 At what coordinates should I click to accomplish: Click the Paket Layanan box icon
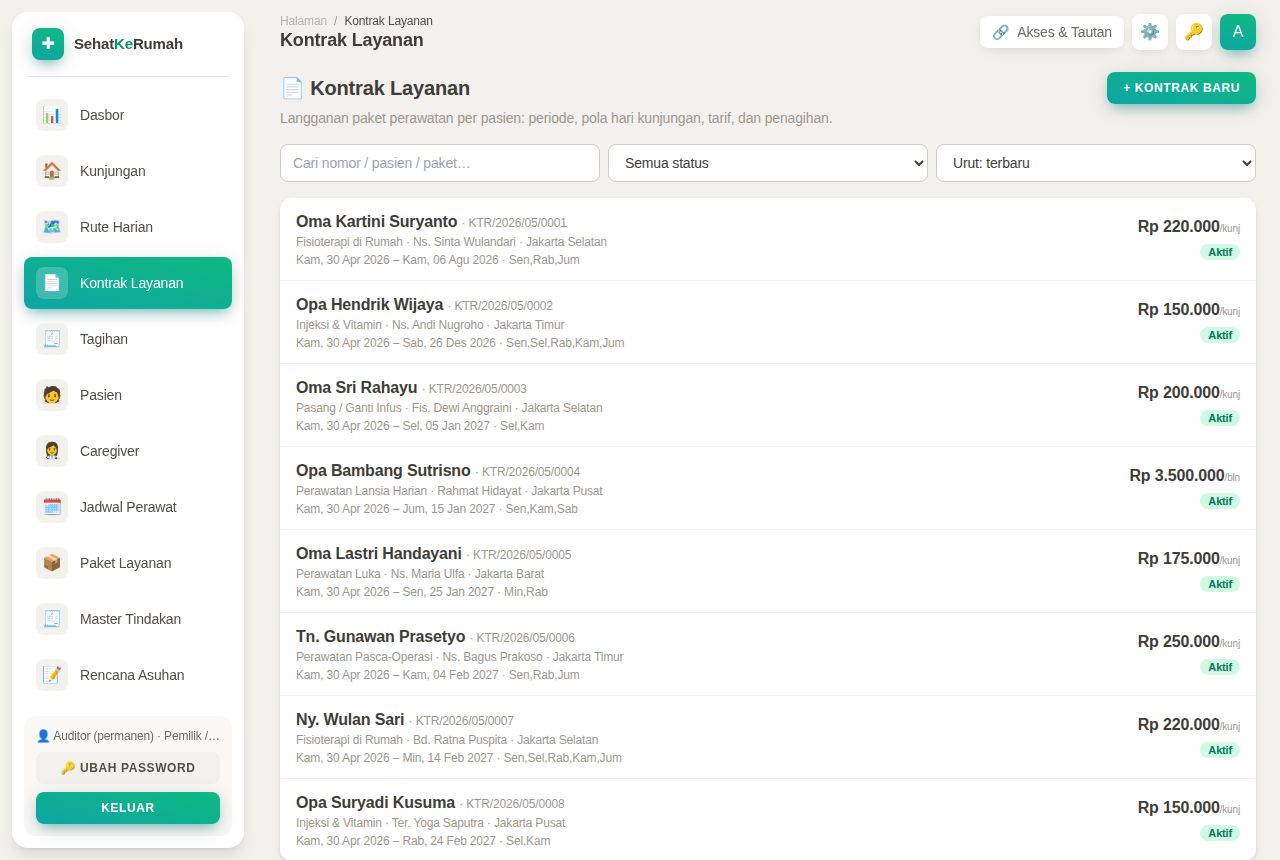tap(52, 563)
